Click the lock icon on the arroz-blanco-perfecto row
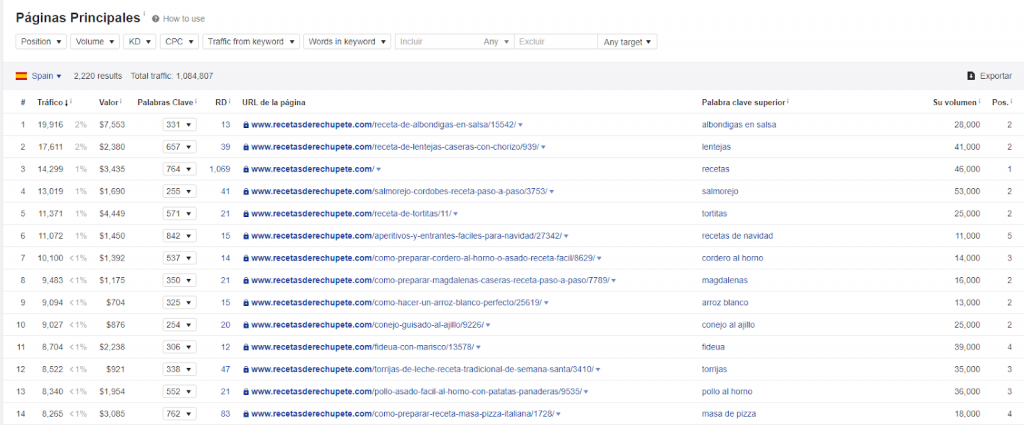 point(246,302)
